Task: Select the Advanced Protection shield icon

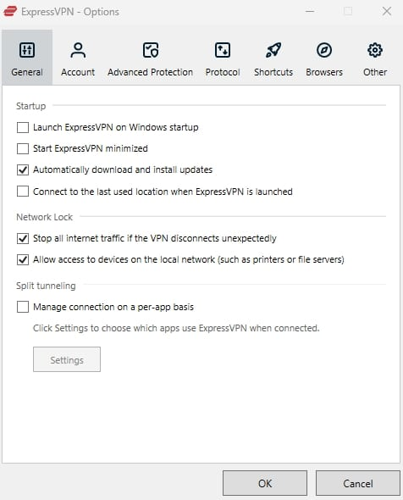Action: [x=150, y=50]
